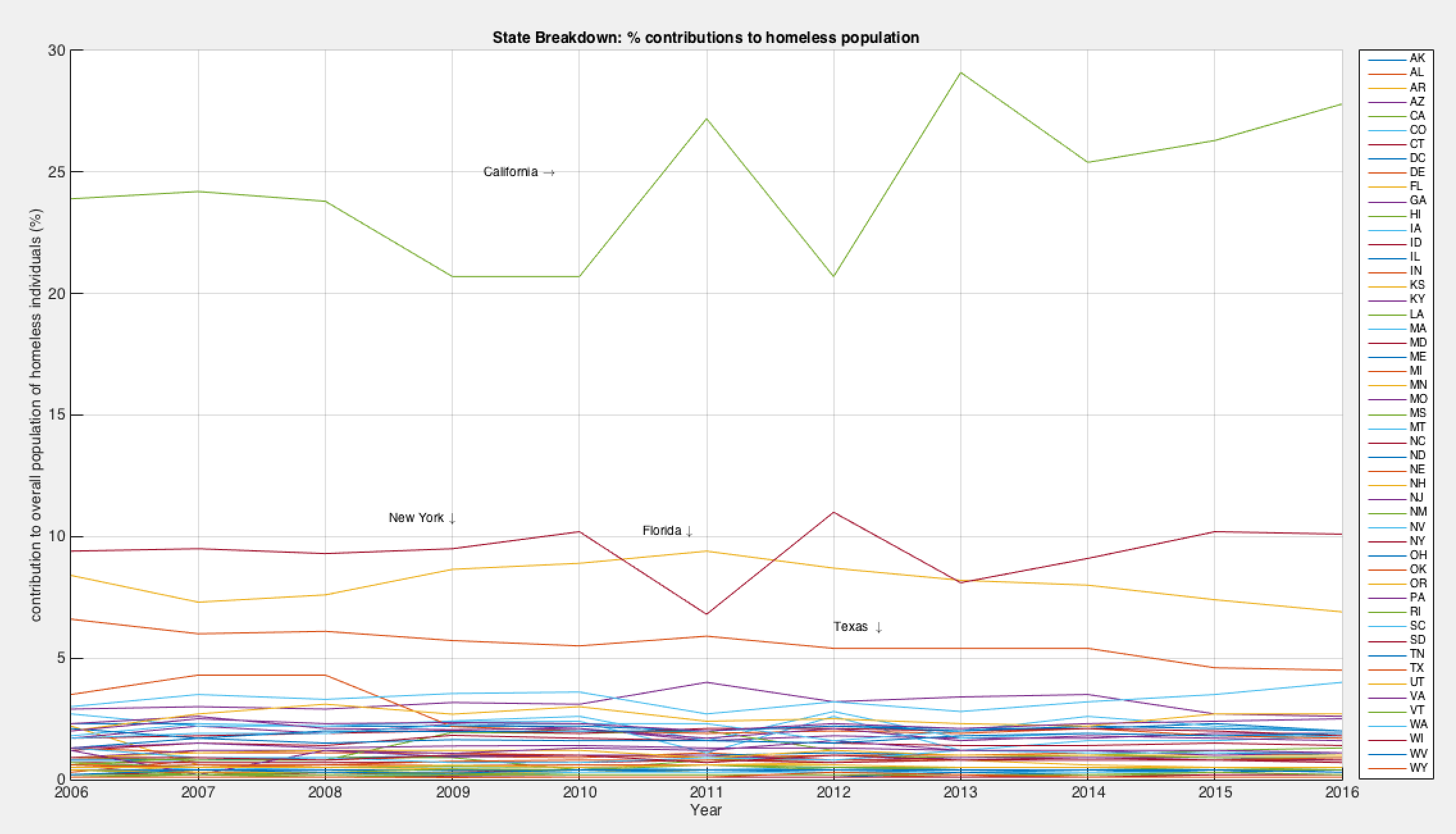
Task: Click the chart title "State Breakdown"
Action: [705, 38]
